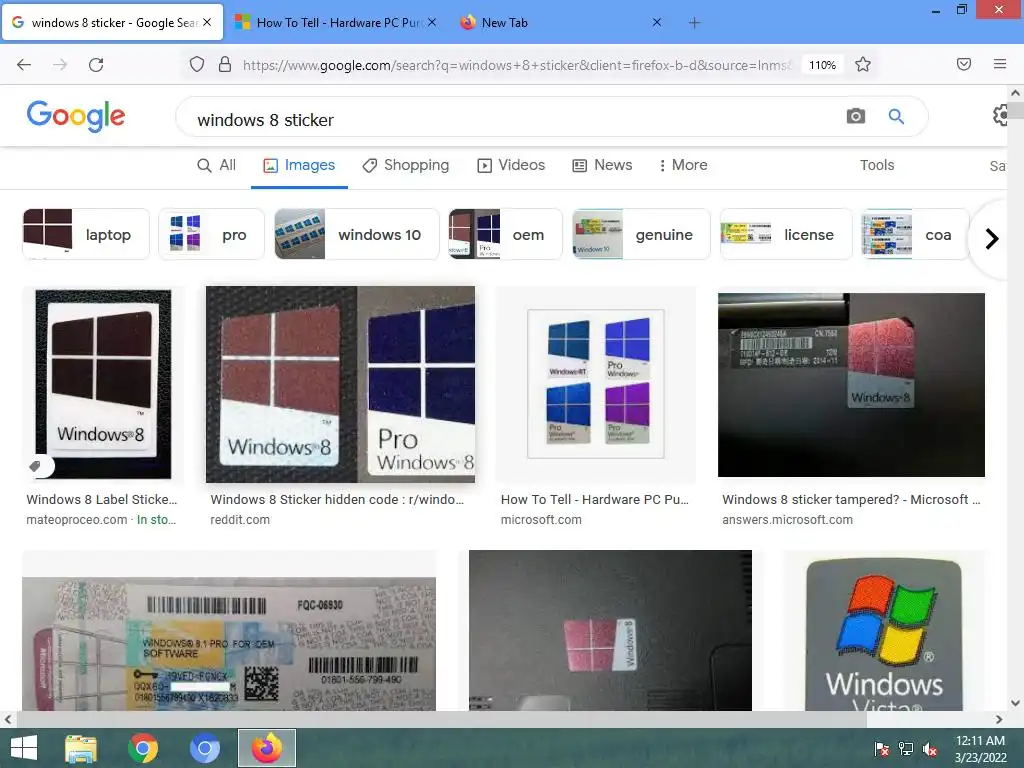
Task: Filter images by 'oem' chip
Action: (x=505, y=234)
